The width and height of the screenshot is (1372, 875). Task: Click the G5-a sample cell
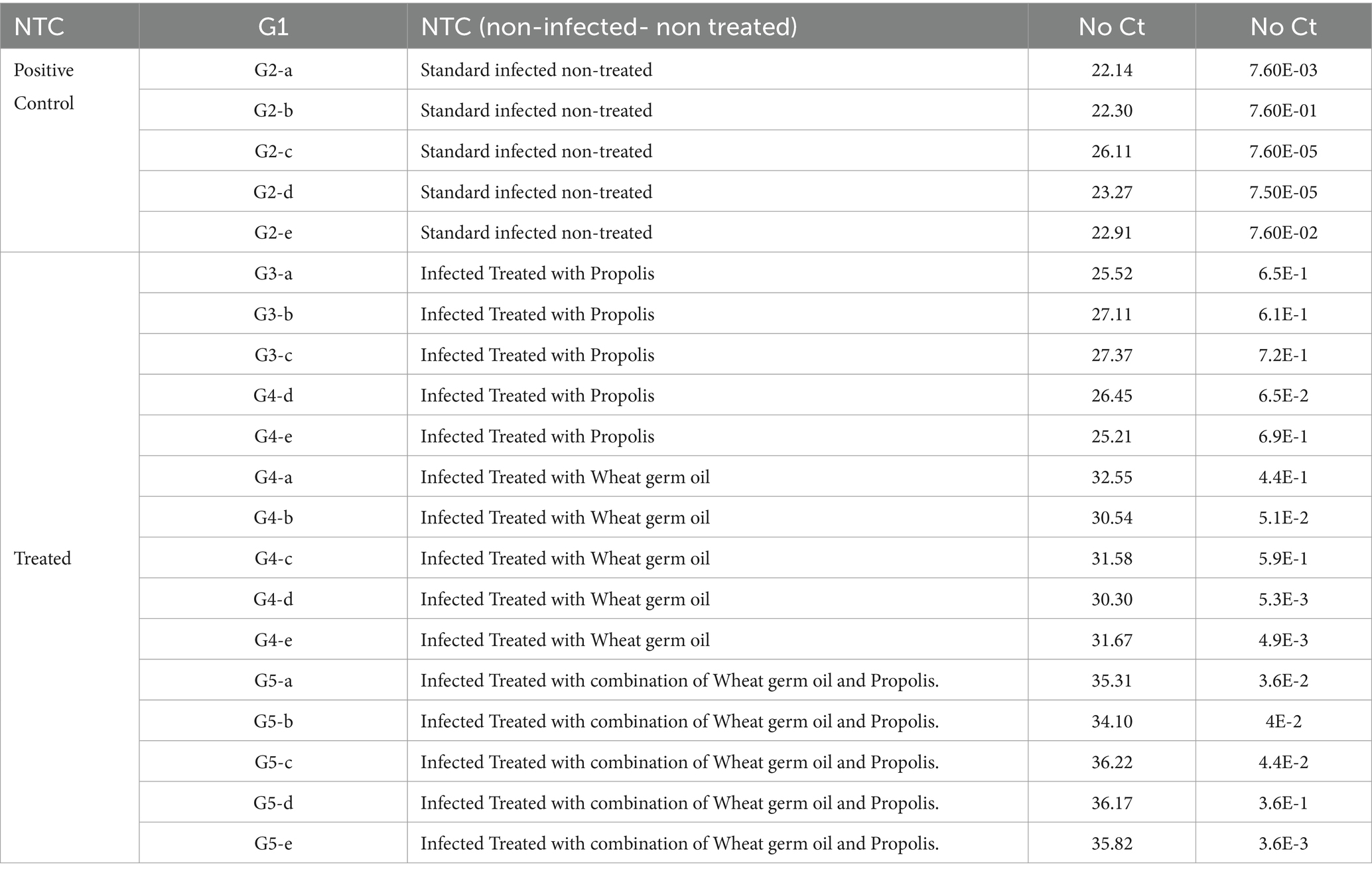click(273, 681)
